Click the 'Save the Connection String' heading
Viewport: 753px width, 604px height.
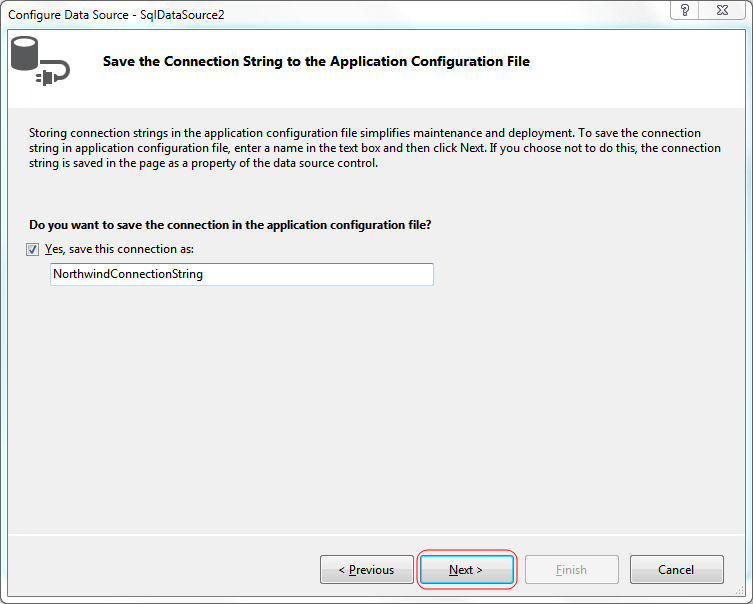click(316, 62)
